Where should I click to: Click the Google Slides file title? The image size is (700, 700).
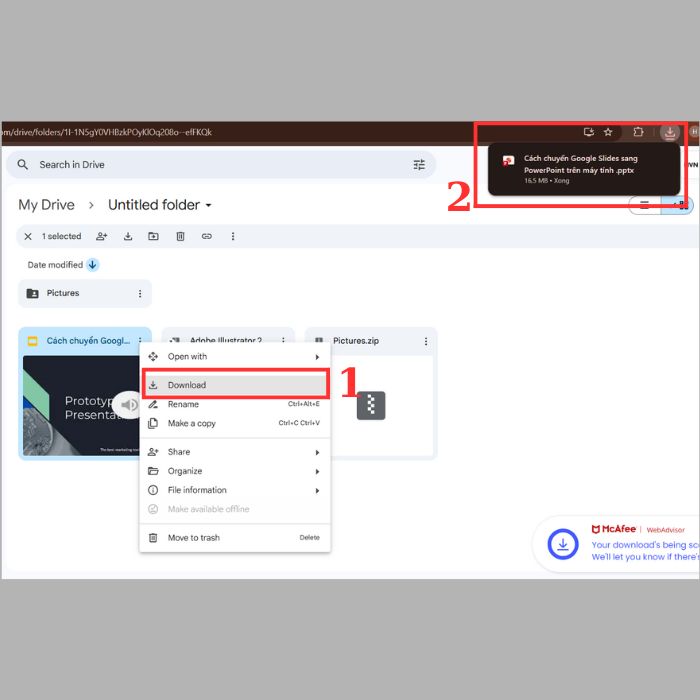pos(88,341)
